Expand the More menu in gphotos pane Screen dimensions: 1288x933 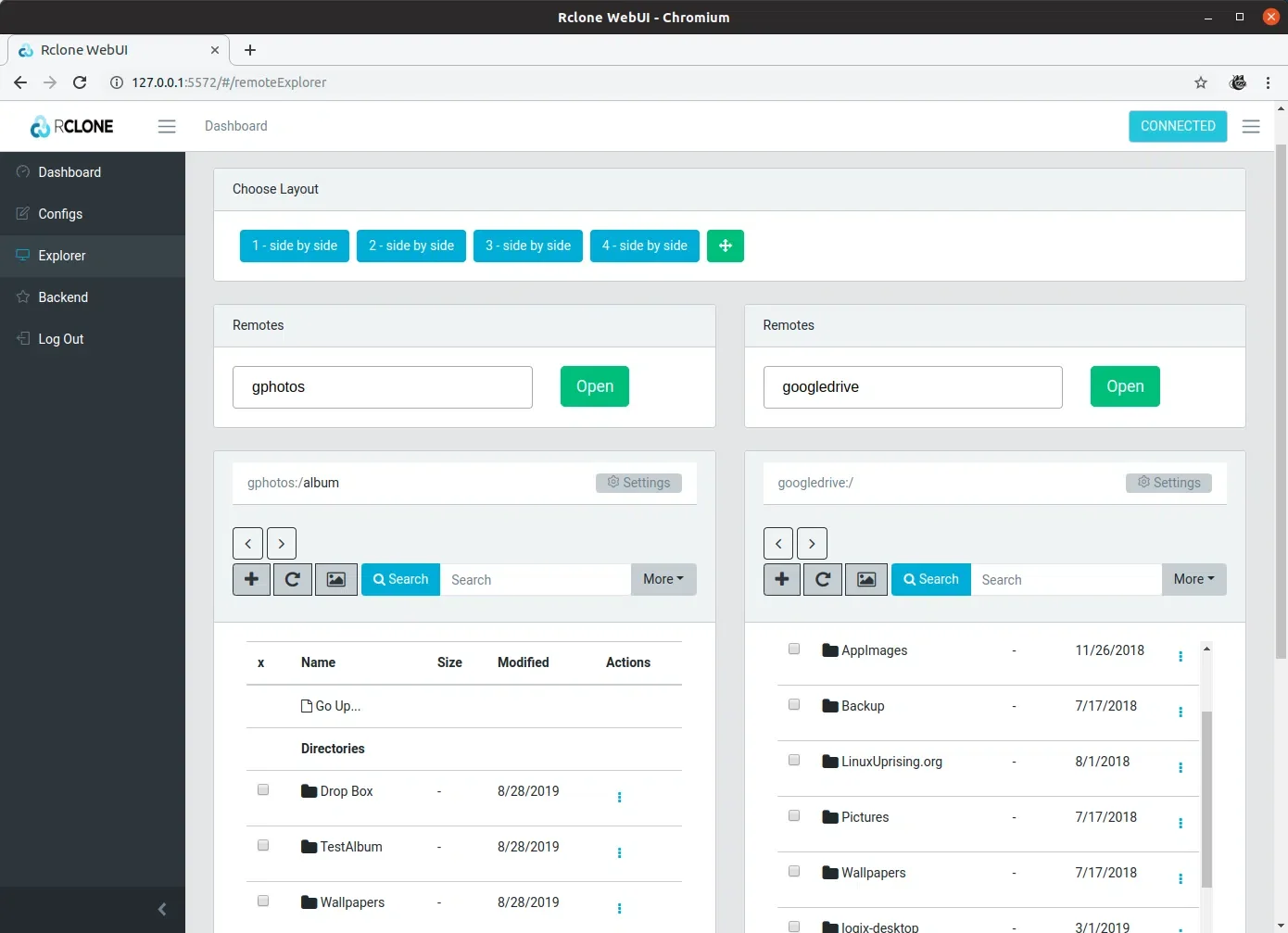pyautogui.click(x=663, y=578)
